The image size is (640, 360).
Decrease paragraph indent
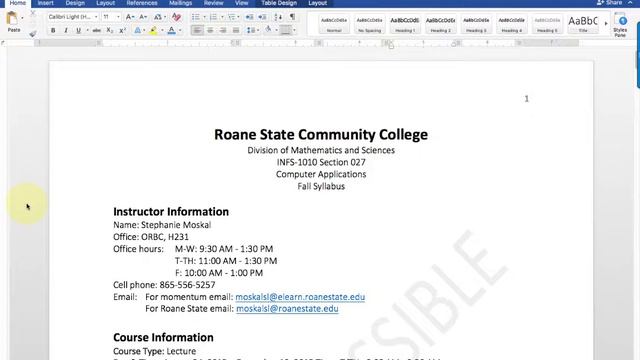point(249,17)
